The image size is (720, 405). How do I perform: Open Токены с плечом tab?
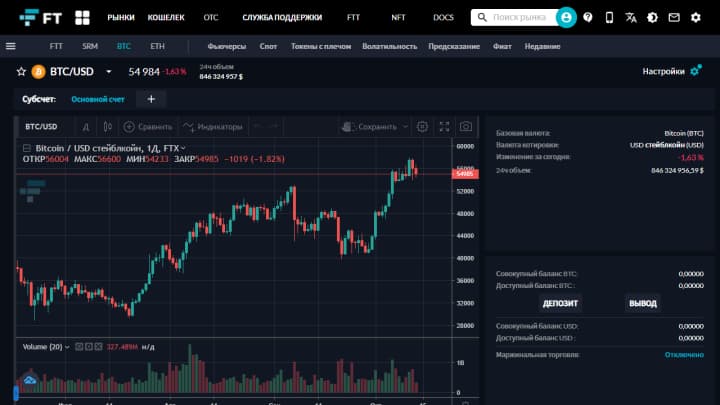(321, 46)
